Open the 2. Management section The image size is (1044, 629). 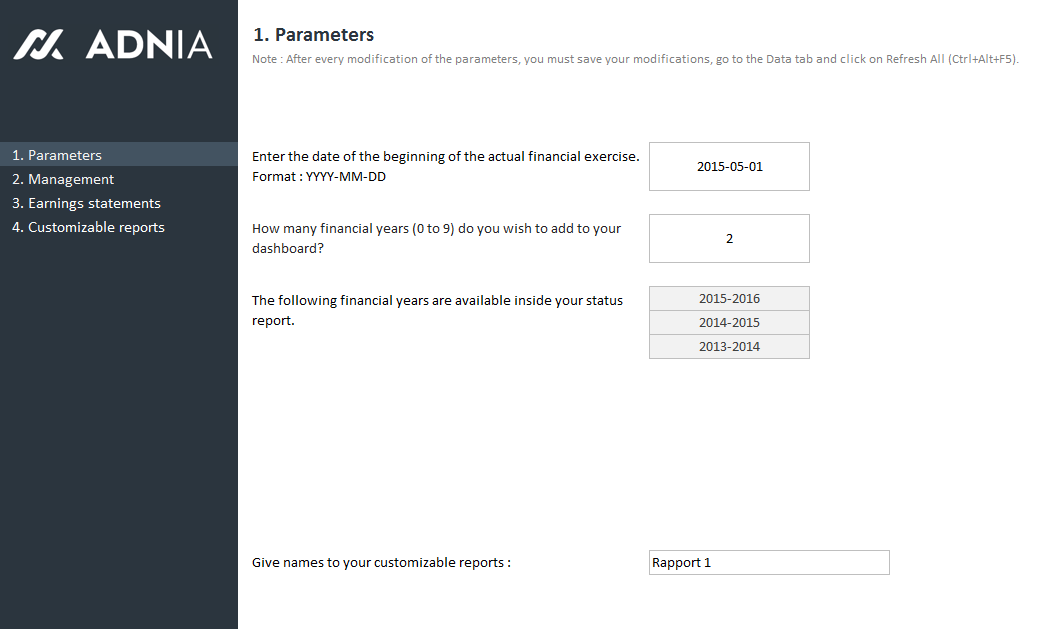coord(63,179)
